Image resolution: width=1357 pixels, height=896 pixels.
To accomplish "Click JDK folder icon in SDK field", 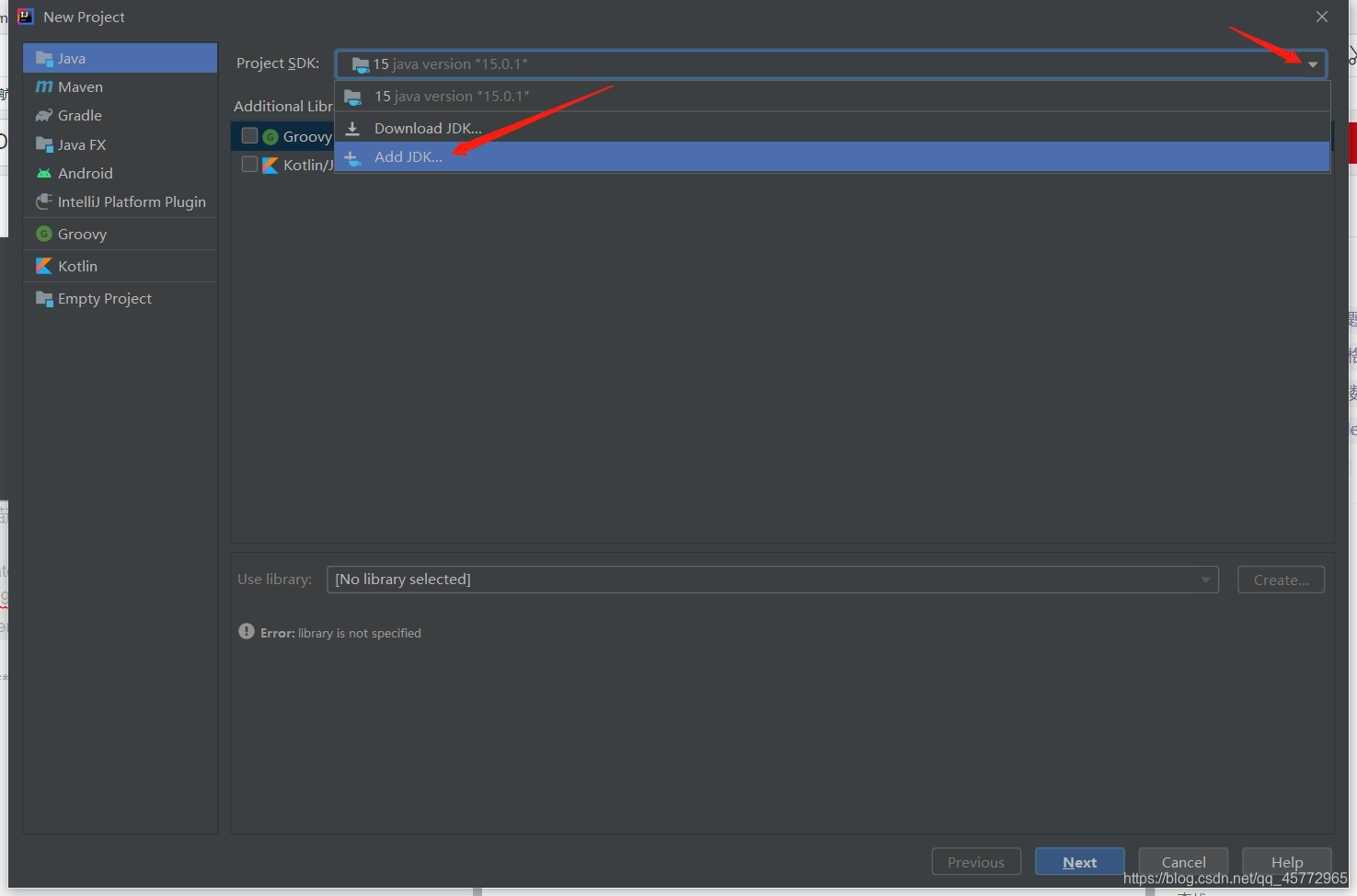I will pyautogui.click(x=361, y=64).
